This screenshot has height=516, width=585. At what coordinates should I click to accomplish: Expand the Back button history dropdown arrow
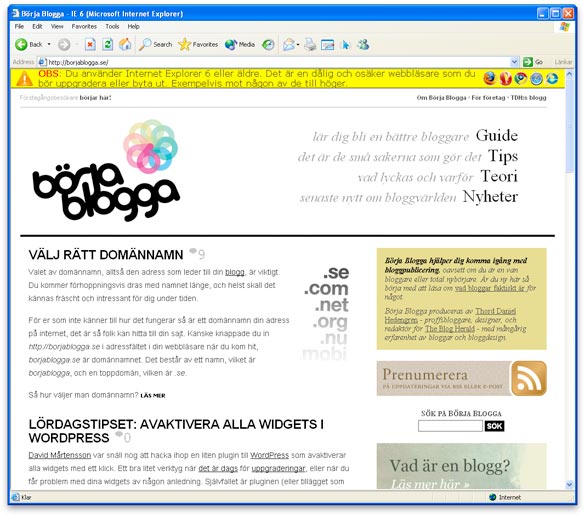tap(49, 44)
